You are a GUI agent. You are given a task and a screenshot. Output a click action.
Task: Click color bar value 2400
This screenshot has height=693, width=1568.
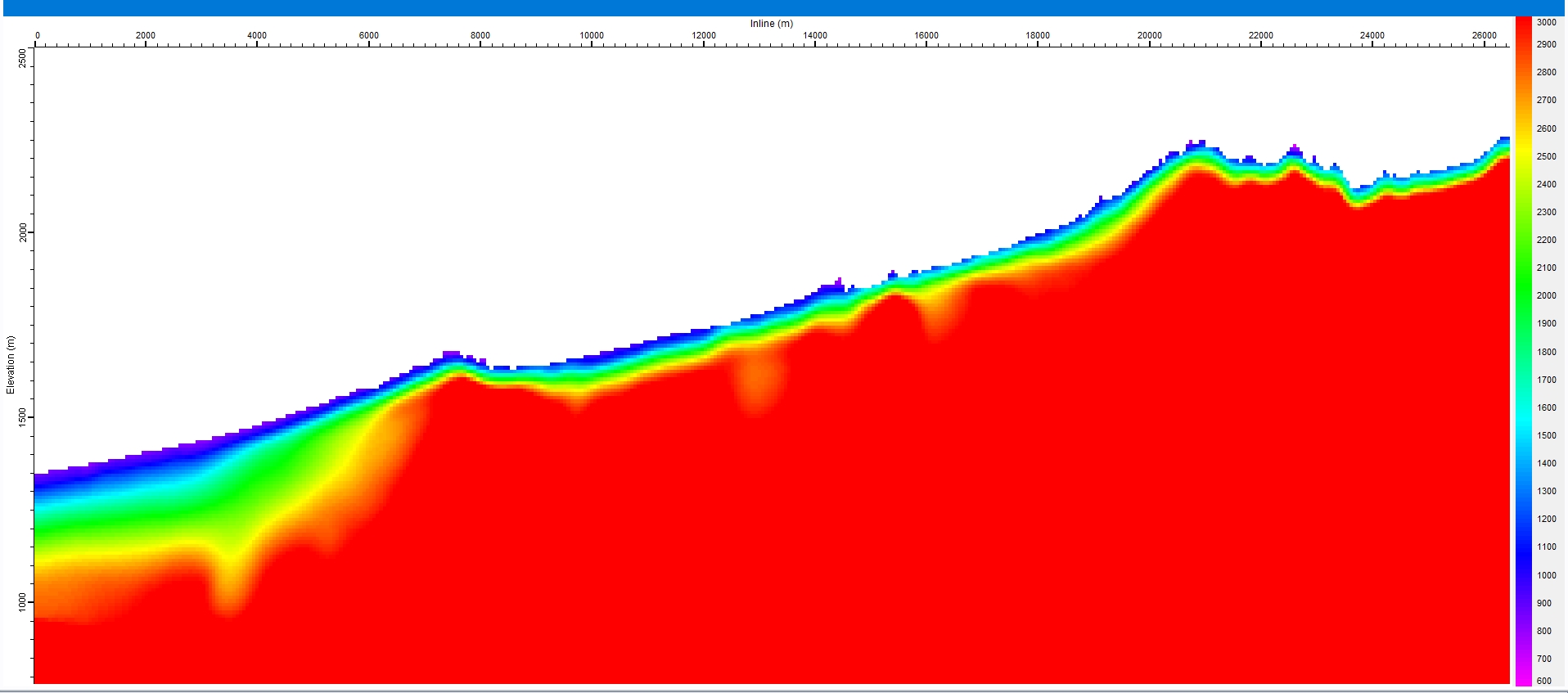tap(1546, 184)
